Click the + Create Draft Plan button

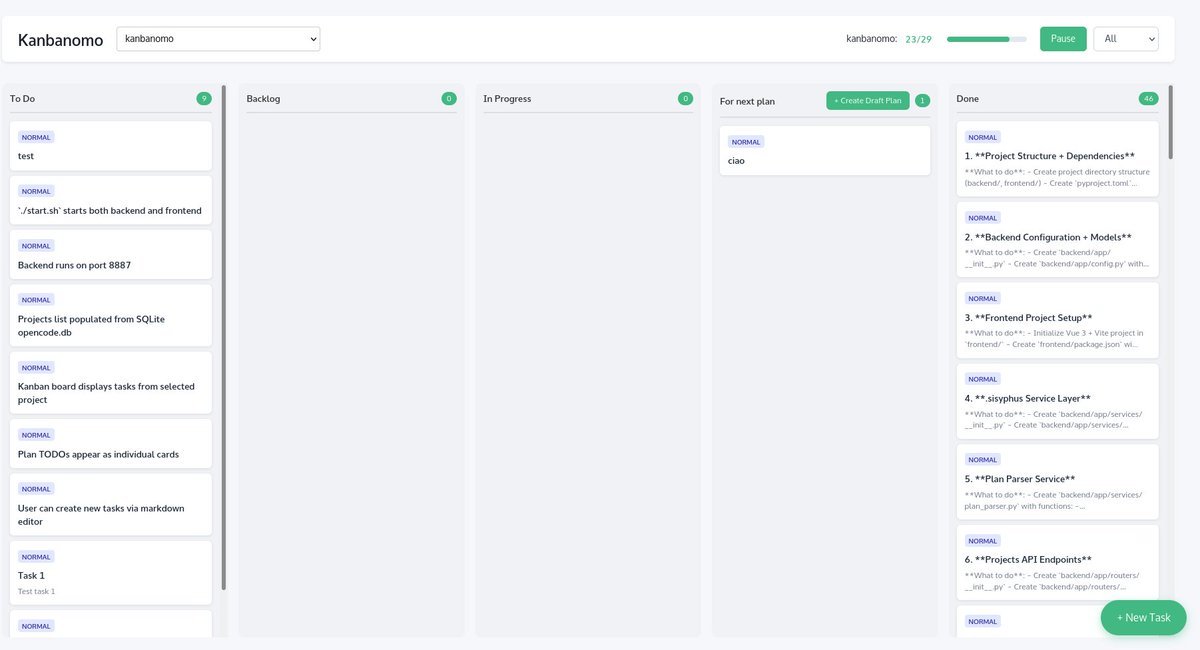pos(868,100)
